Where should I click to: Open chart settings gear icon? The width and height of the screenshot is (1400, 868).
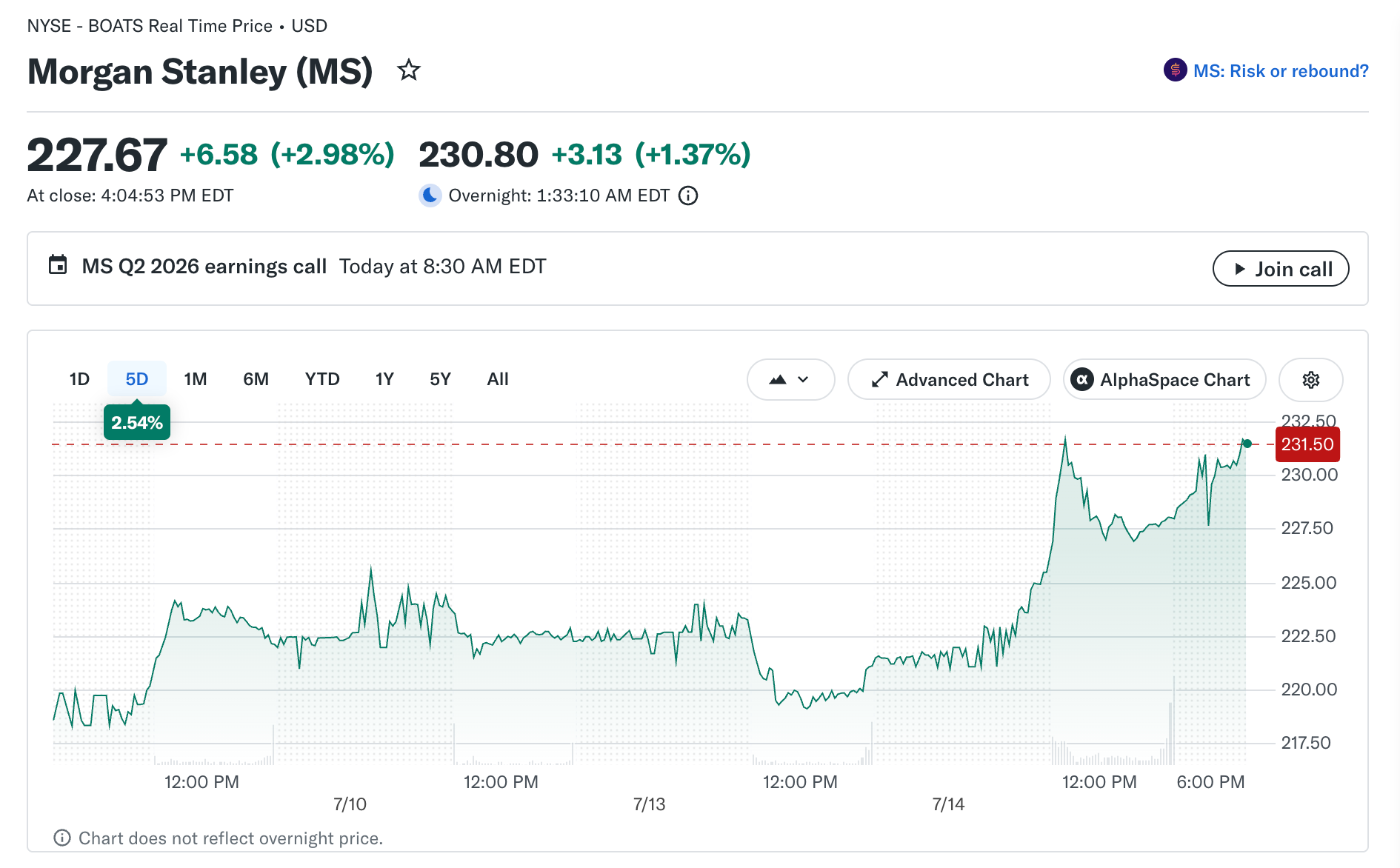(x=1310, y=380)
